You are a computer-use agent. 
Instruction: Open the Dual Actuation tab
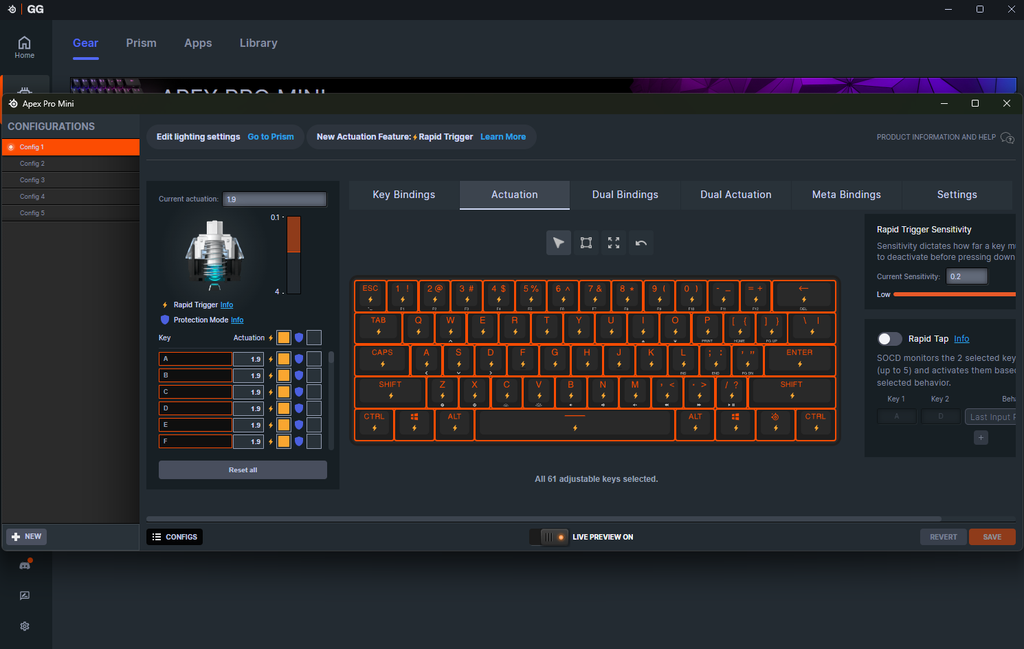click(x=735, y=195)
